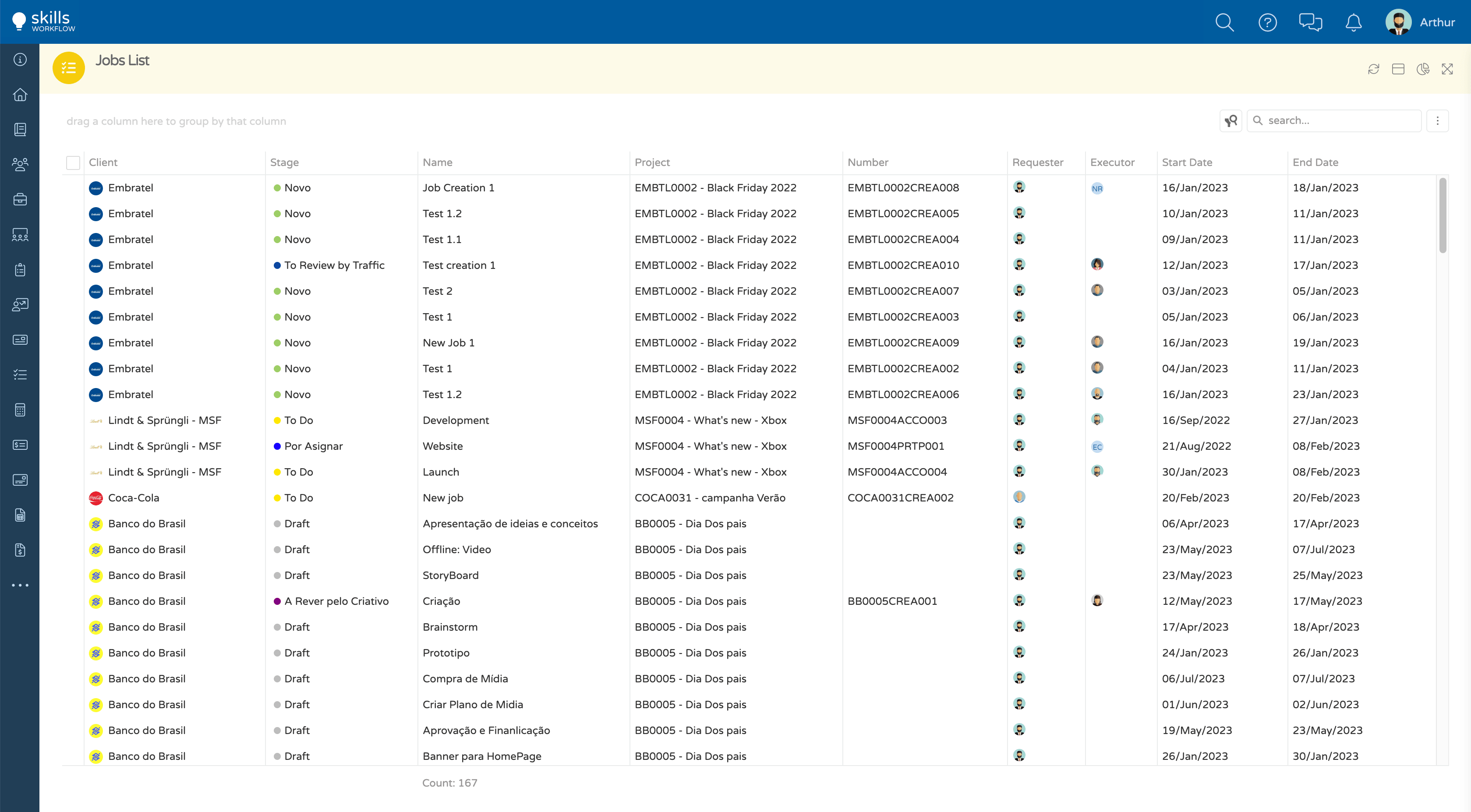Open the ID card icon in sidebar

coord(20,340)
